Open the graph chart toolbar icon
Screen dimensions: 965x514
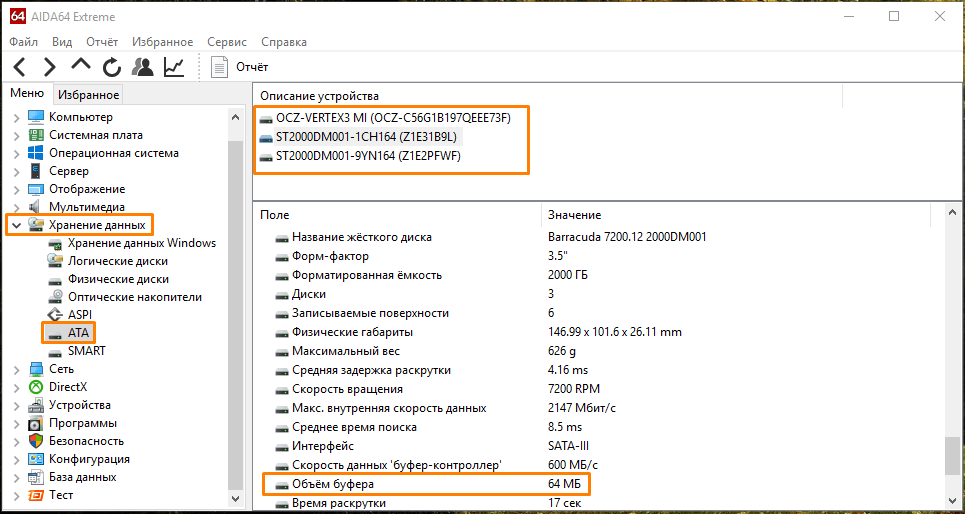174,66
